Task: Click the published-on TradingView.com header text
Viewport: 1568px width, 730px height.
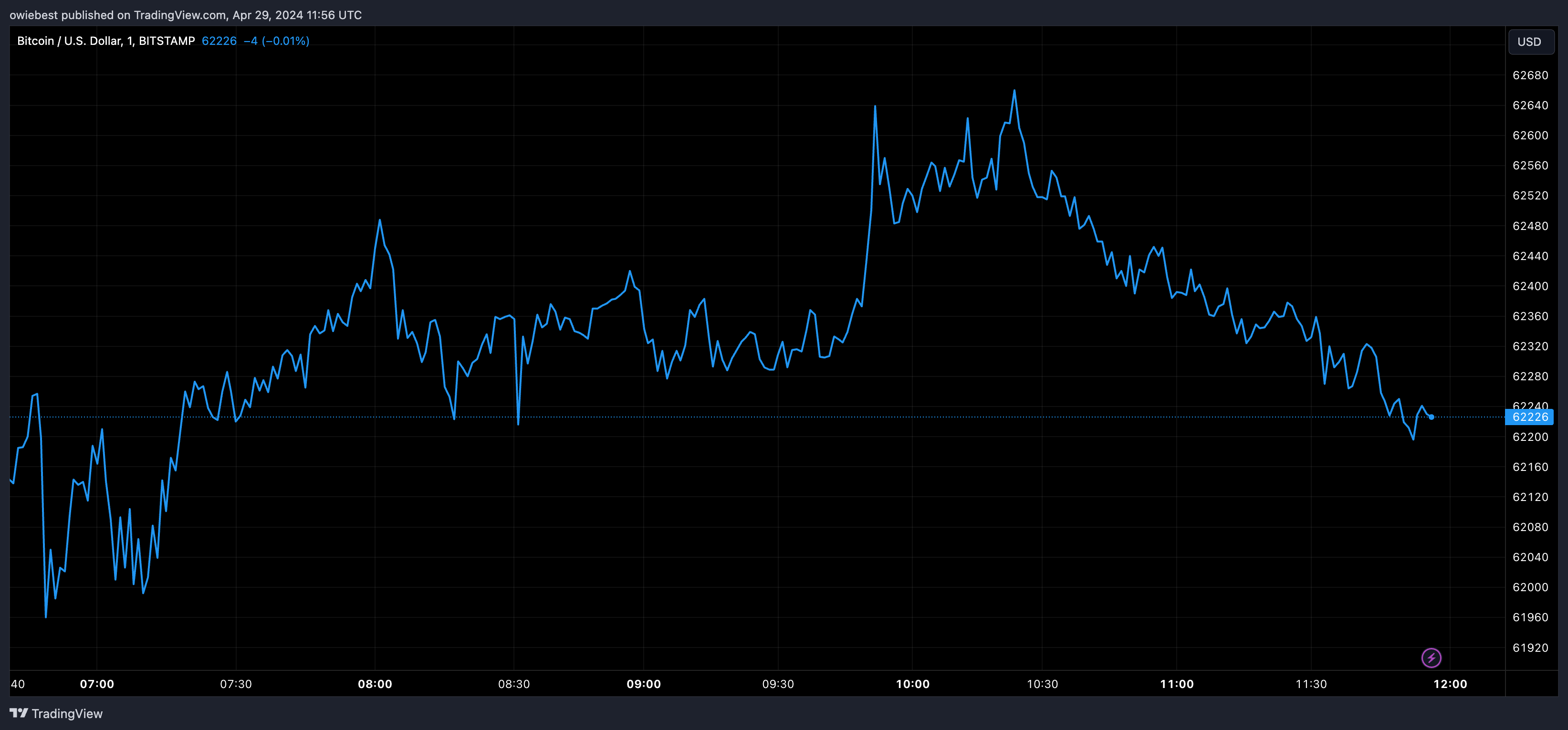Action: [x=186, y=15]
